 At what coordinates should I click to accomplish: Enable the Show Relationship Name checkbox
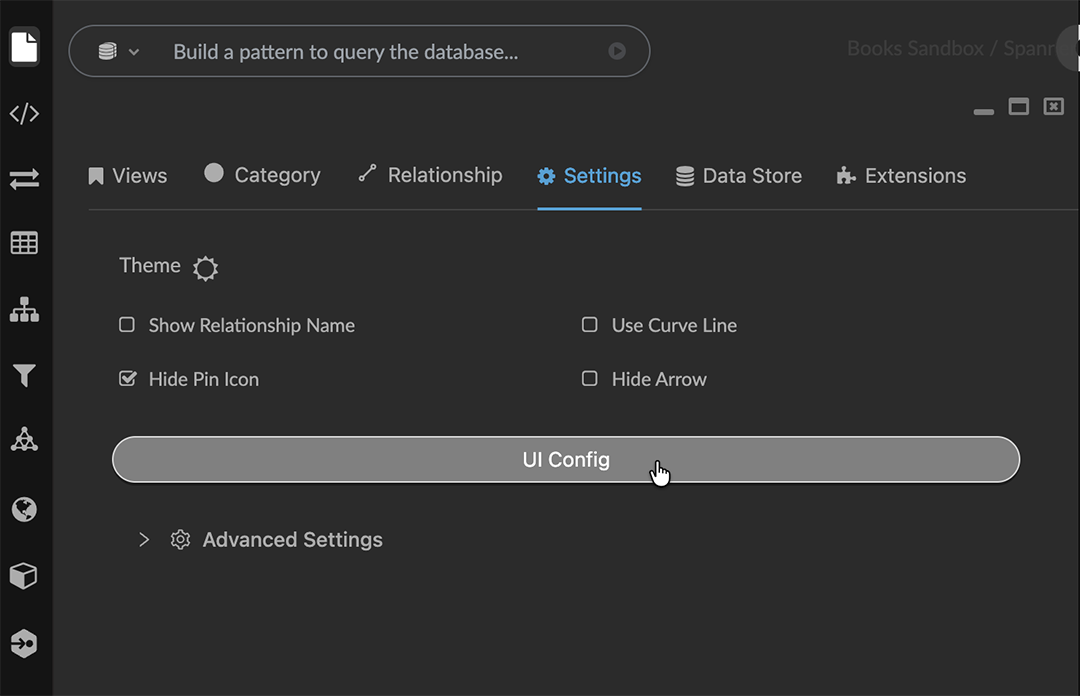[x=127, y=325]
